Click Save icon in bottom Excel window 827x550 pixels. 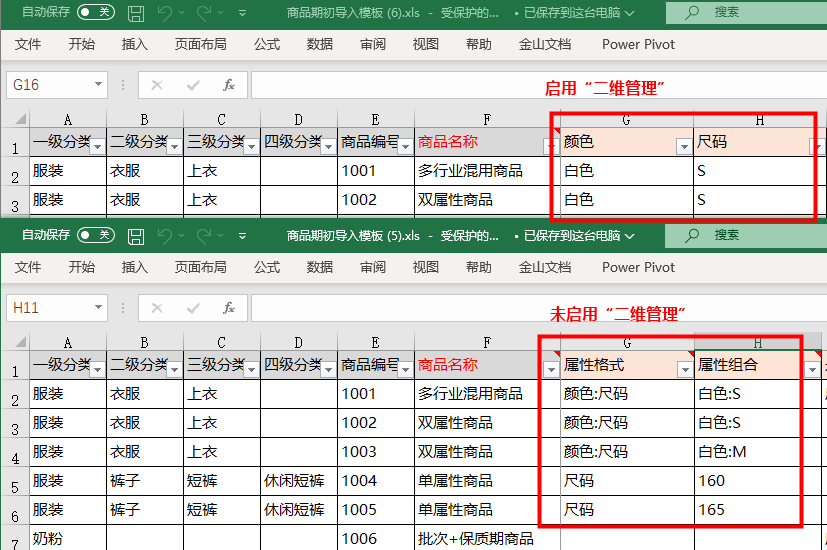coord(136,236)
